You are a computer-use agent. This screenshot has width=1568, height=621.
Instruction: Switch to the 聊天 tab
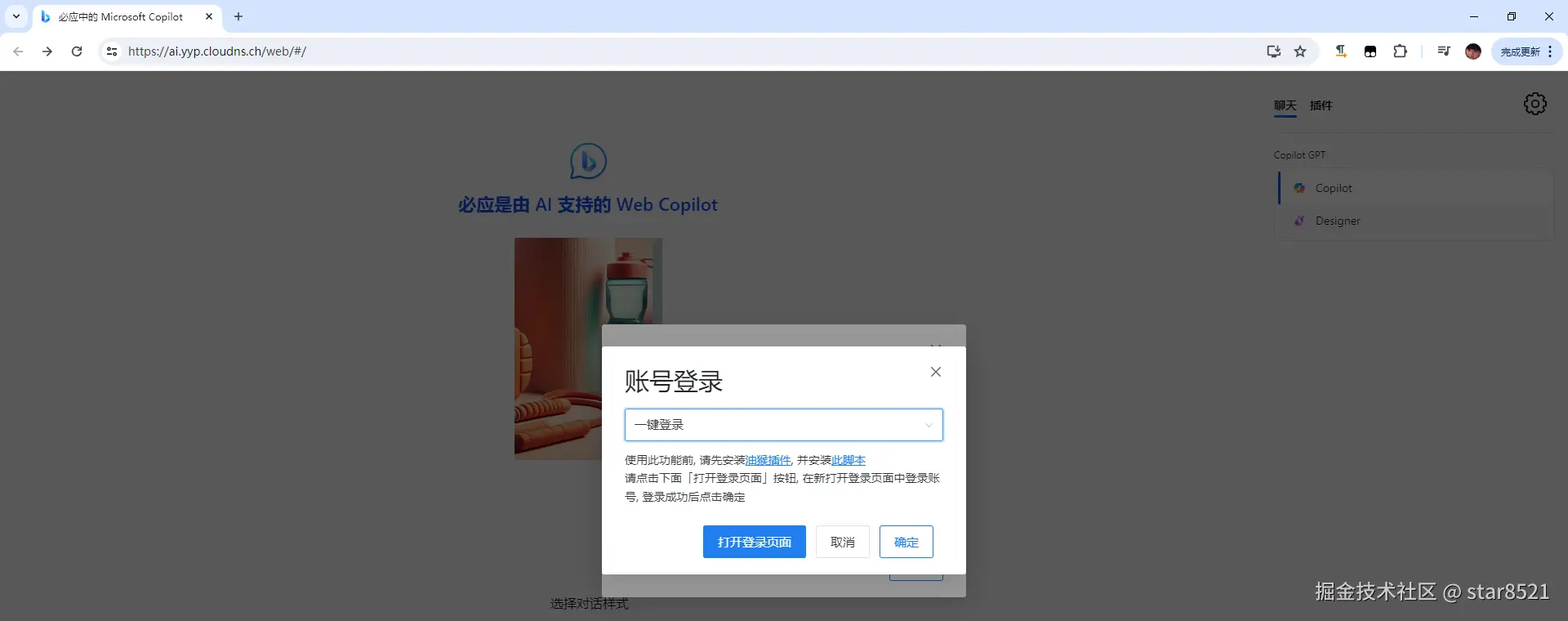1285,105
